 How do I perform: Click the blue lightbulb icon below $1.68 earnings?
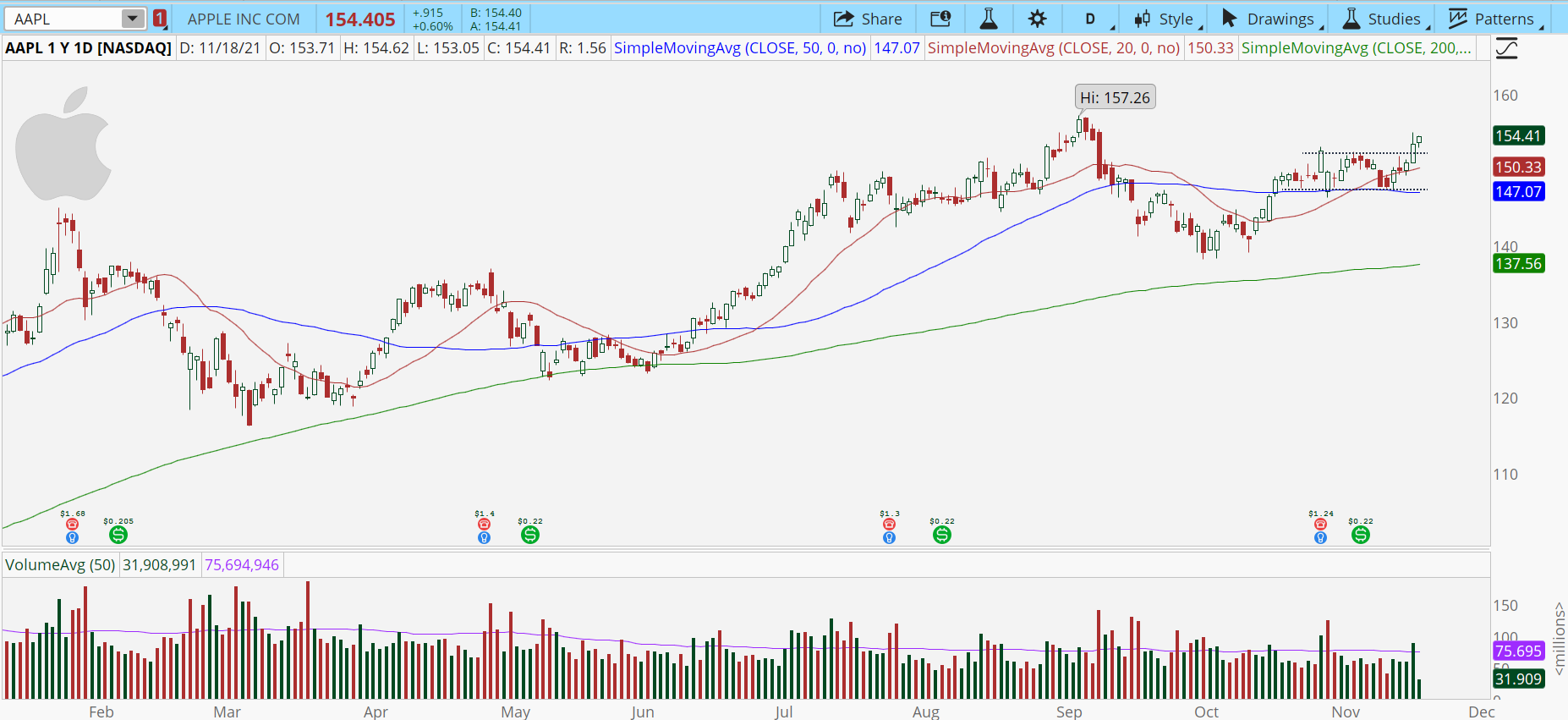[x=72, y=537]
